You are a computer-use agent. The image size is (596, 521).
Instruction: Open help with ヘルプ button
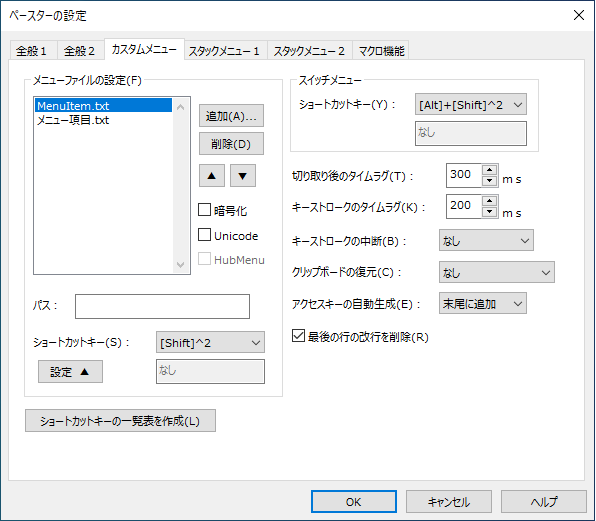coord(544,502)
